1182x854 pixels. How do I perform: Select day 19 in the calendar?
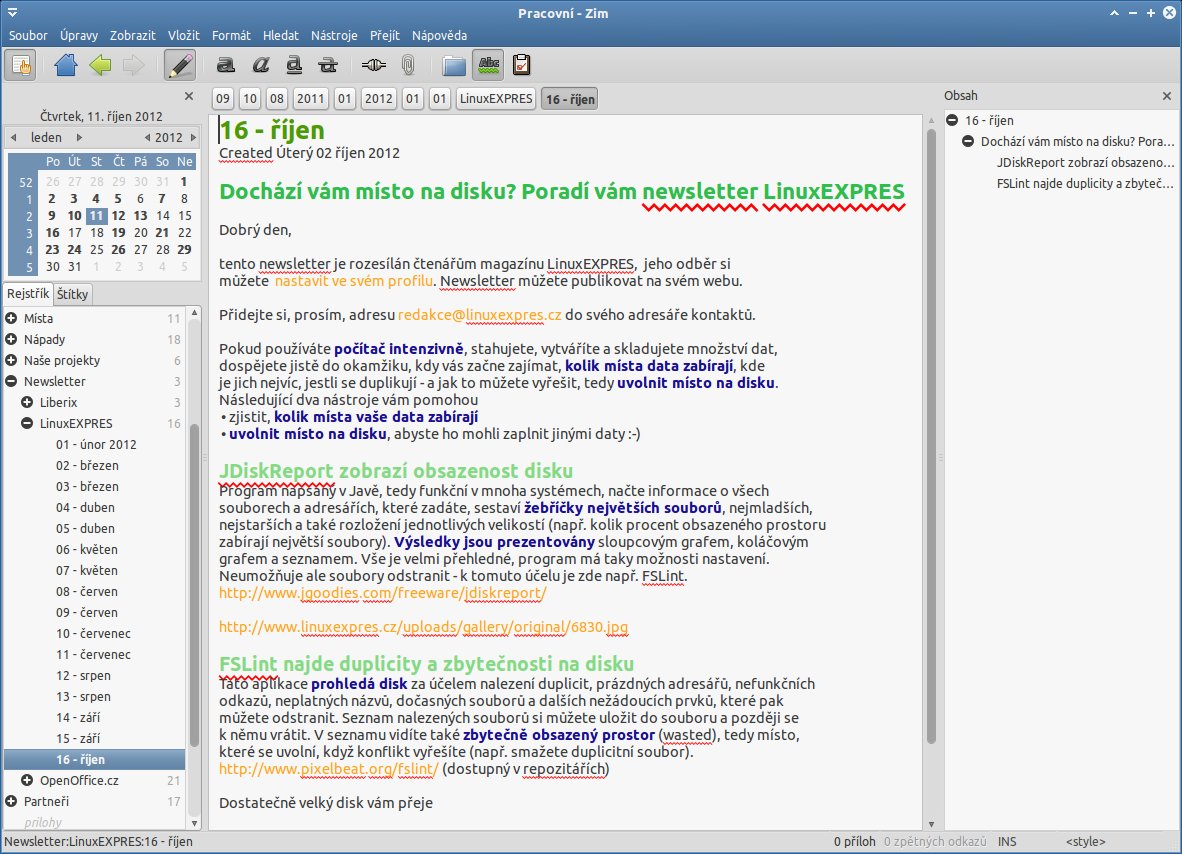pos(118,232)
